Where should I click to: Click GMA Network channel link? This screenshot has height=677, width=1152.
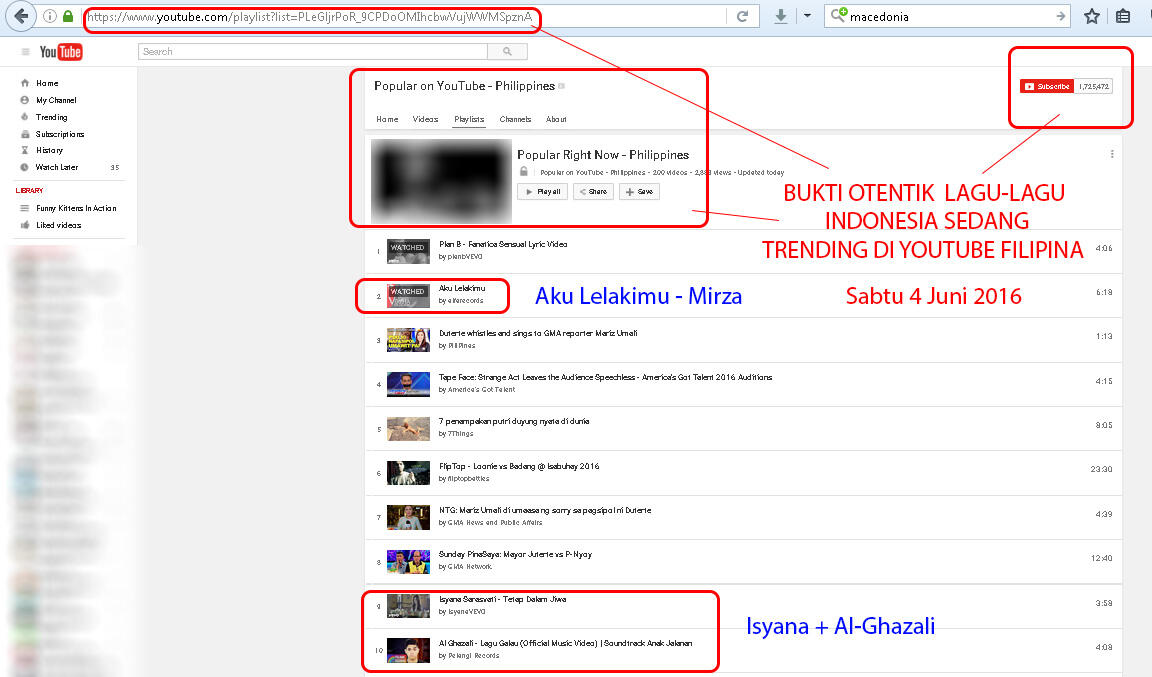click(x=469, y=567)
